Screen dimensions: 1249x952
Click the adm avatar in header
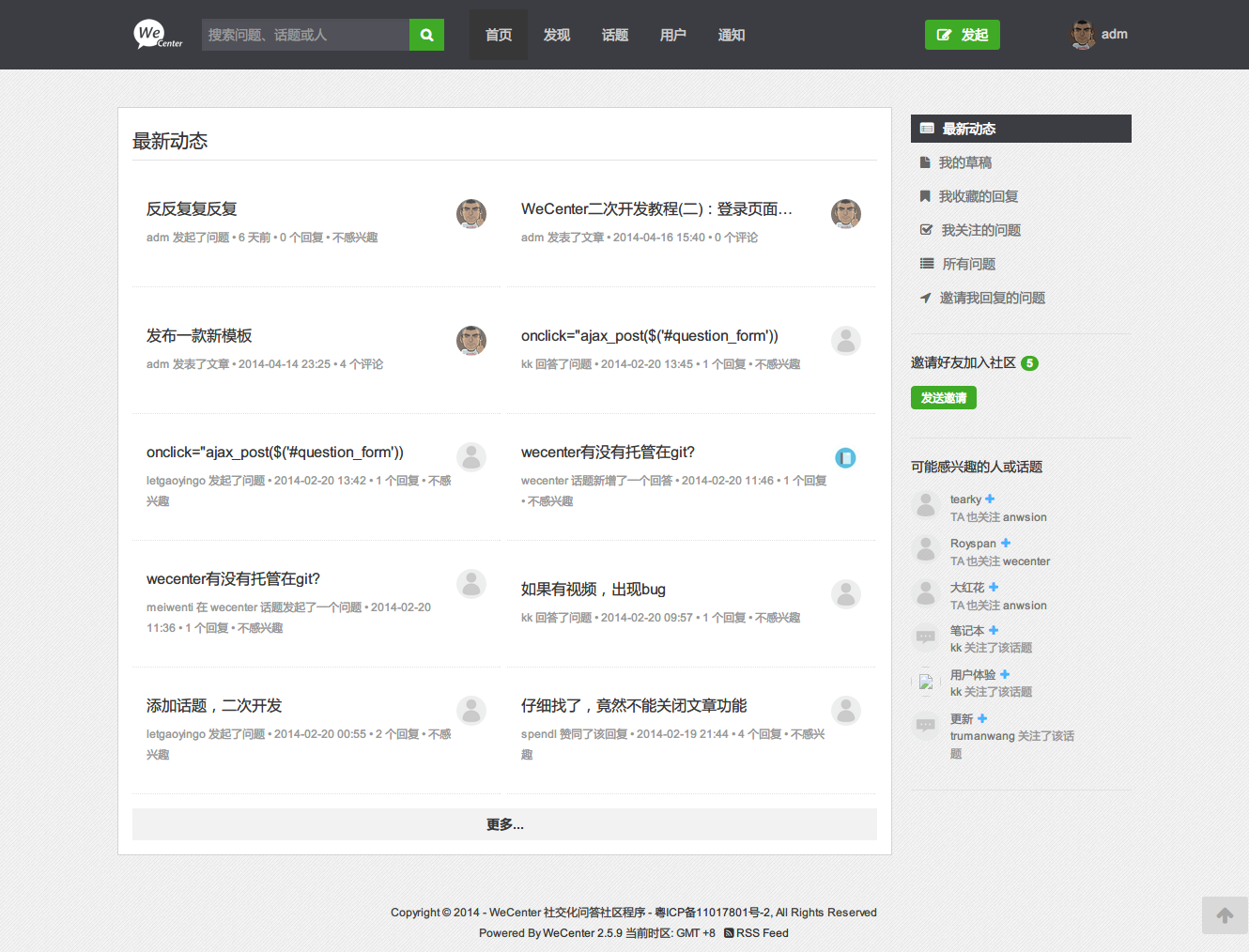[x=1083, y=35]
